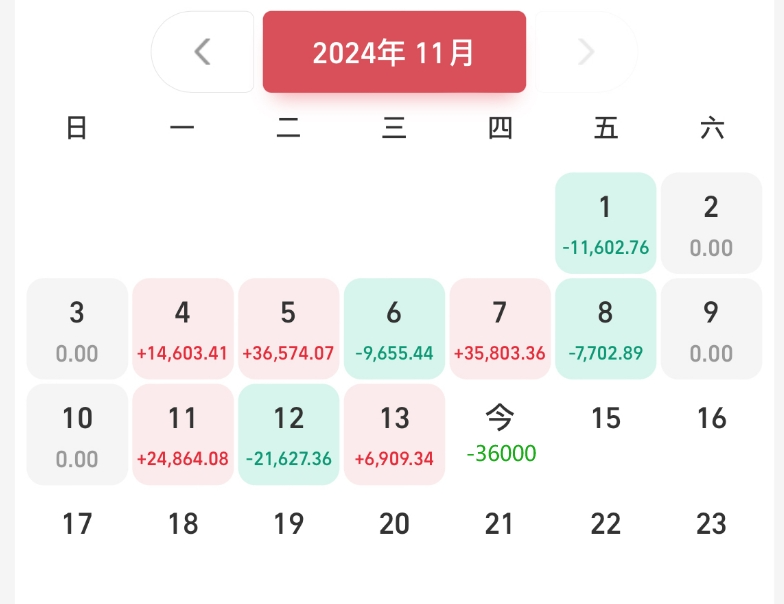The image size is (784, 604).
Task: Open November 11 showing +24,864.08
Action: point(182,434)
